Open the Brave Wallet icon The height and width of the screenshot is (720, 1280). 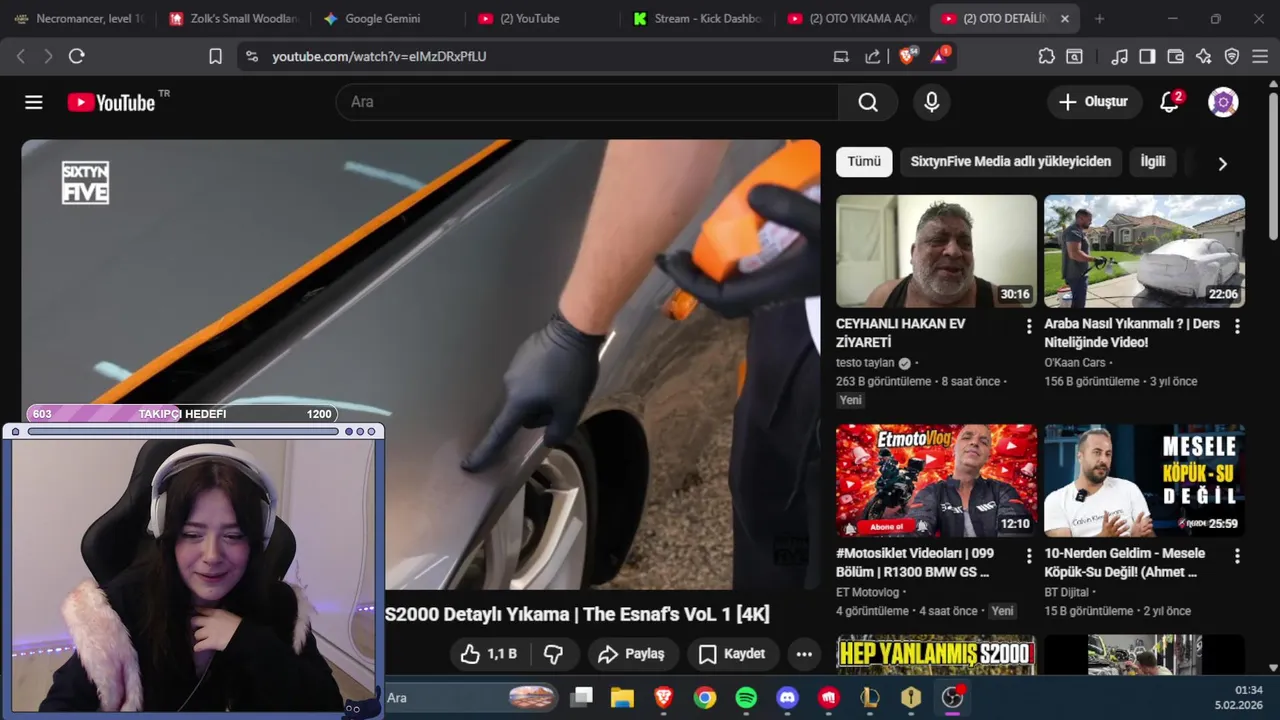1176,57
